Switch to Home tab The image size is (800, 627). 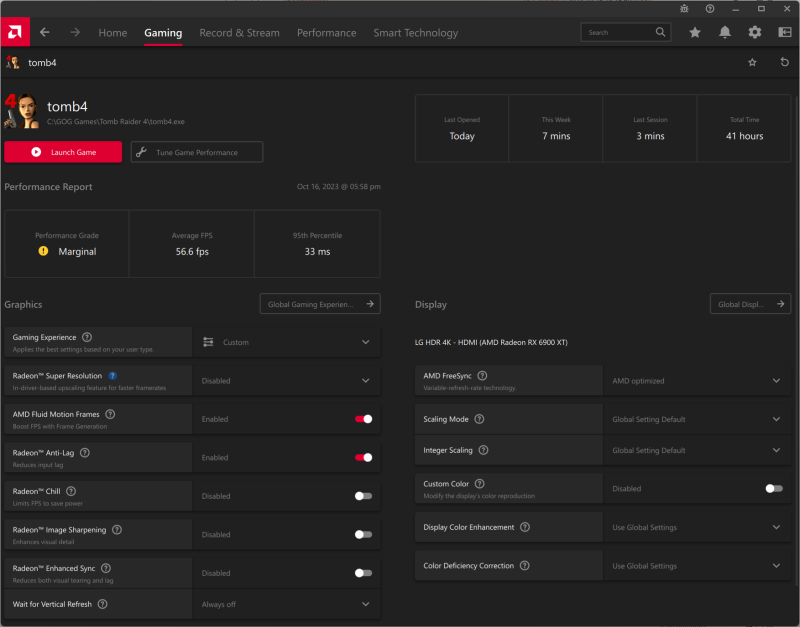(113, 33)
